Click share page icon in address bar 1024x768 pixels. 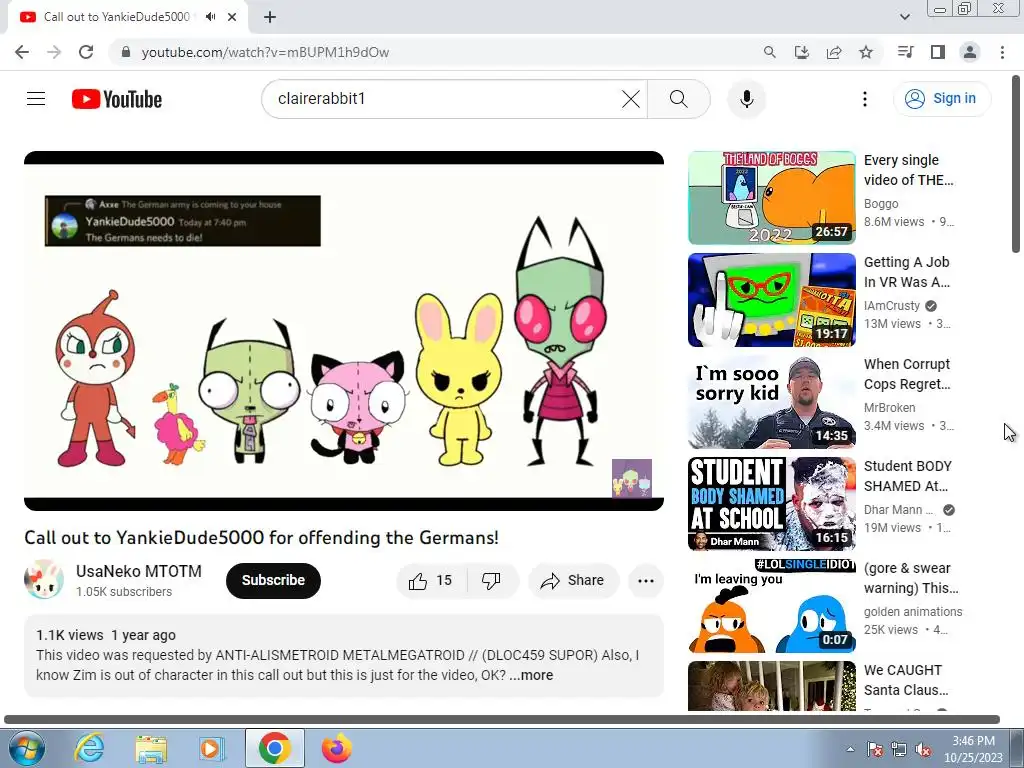tap(834, 52)
